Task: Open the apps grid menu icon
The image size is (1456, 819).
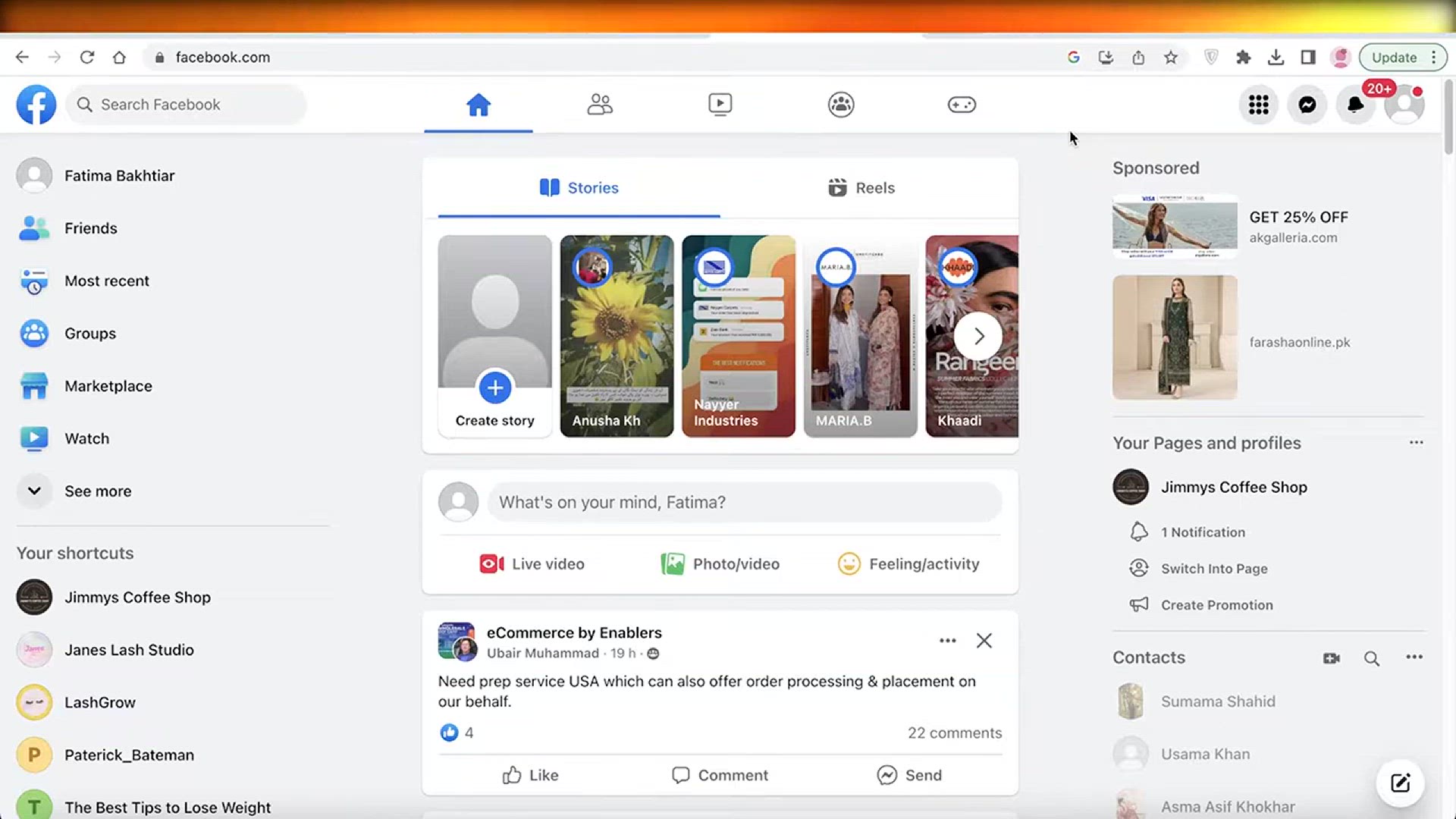Action: (1259, 105)
